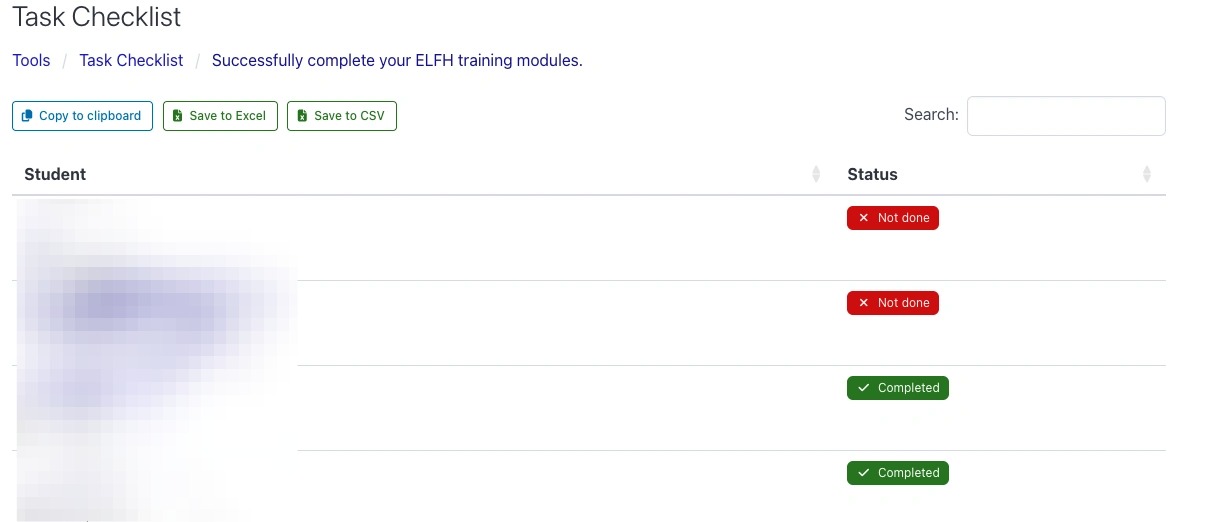Export the table with Save to Excel
1207x522 pixels.
pyautogui.click(x=220, y=116)
